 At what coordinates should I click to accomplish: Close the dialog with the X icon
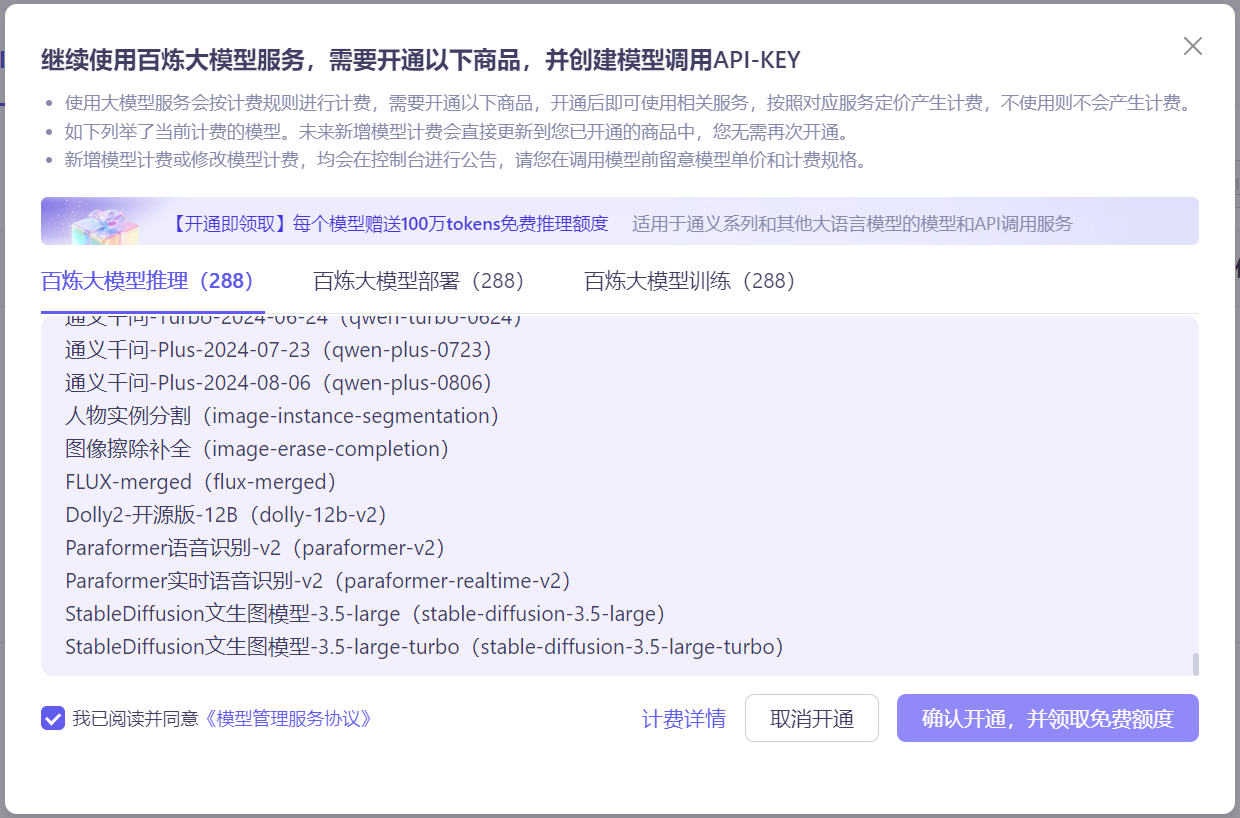[1192, 46]
